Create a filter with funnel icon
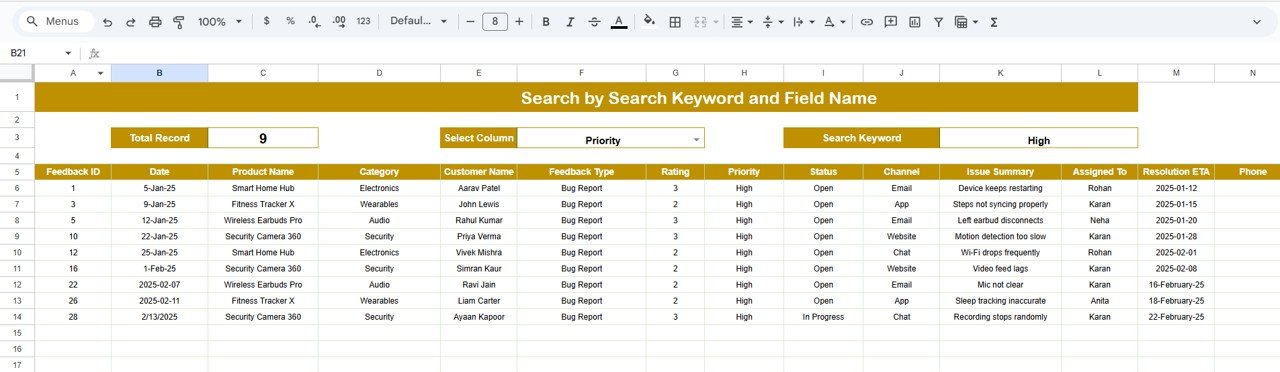 click(938, 21)
